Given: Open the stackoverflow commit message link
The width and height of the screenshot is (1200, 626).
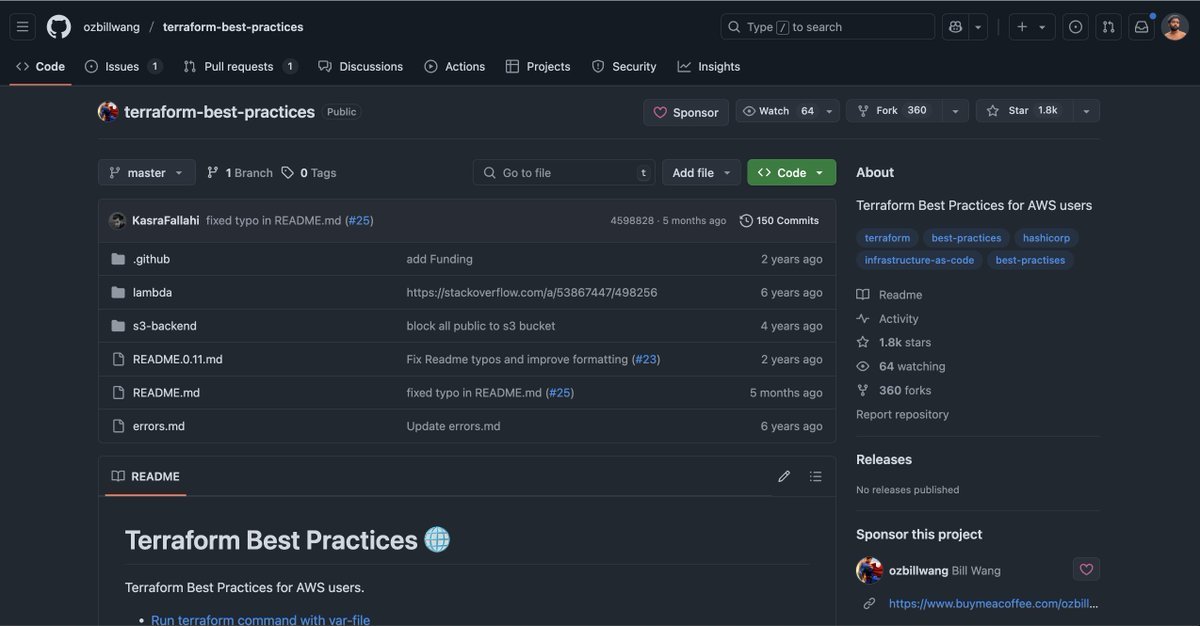Looking at the screenshot, I should point(532,293).
